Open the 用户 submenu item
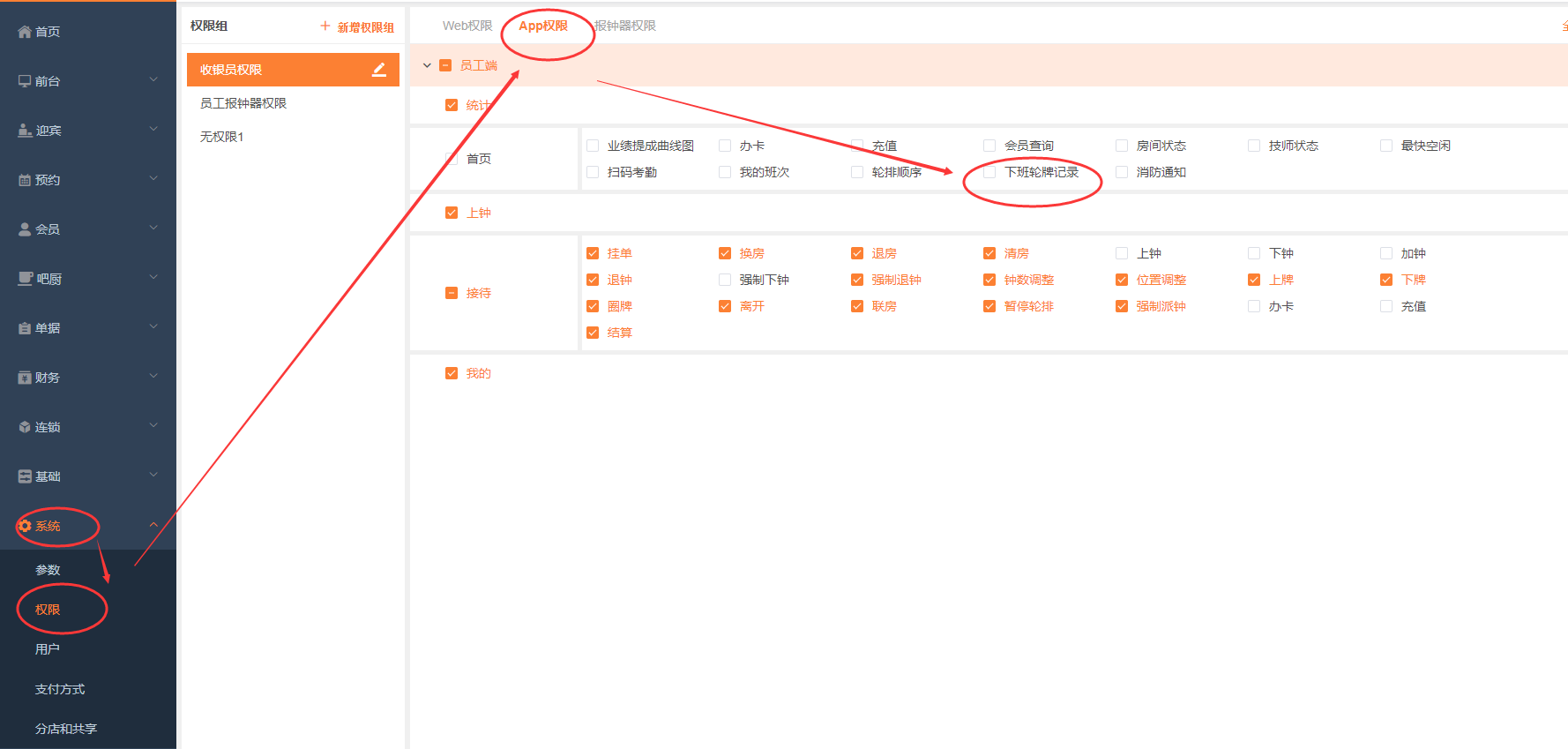The width and height of the screenshot is (1568, 749). click(x=48, y=649)
